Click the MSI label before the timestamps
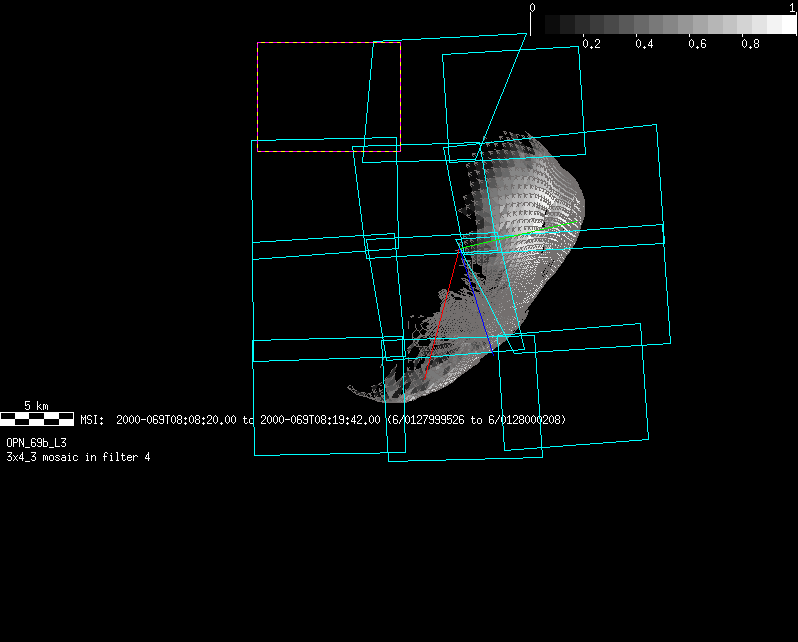Image resolution: width=798 pixels, height=642 pixels. (x=92, y=420)
